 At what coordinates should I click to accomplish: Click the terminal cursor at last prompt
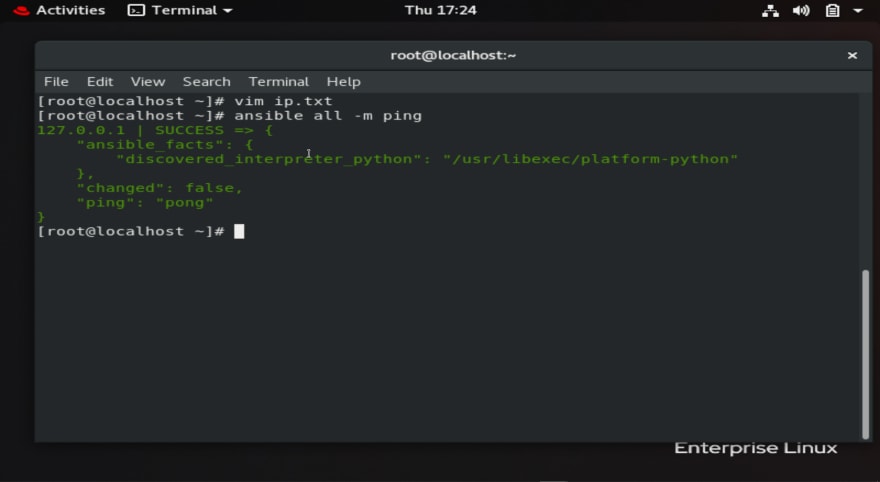point(239,232)
